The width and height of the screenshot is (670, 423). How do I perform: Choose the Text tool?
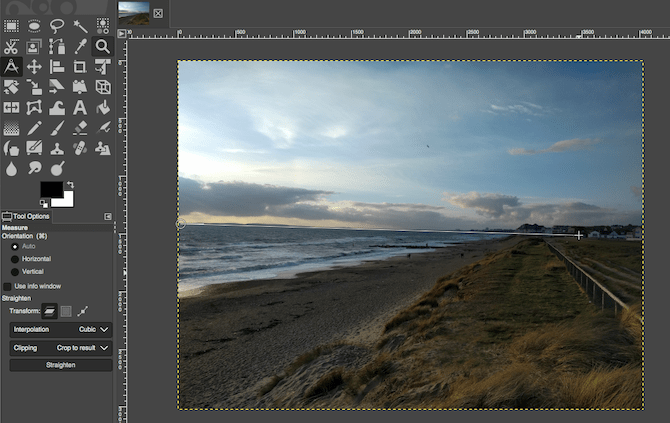(x=79, y=107)
